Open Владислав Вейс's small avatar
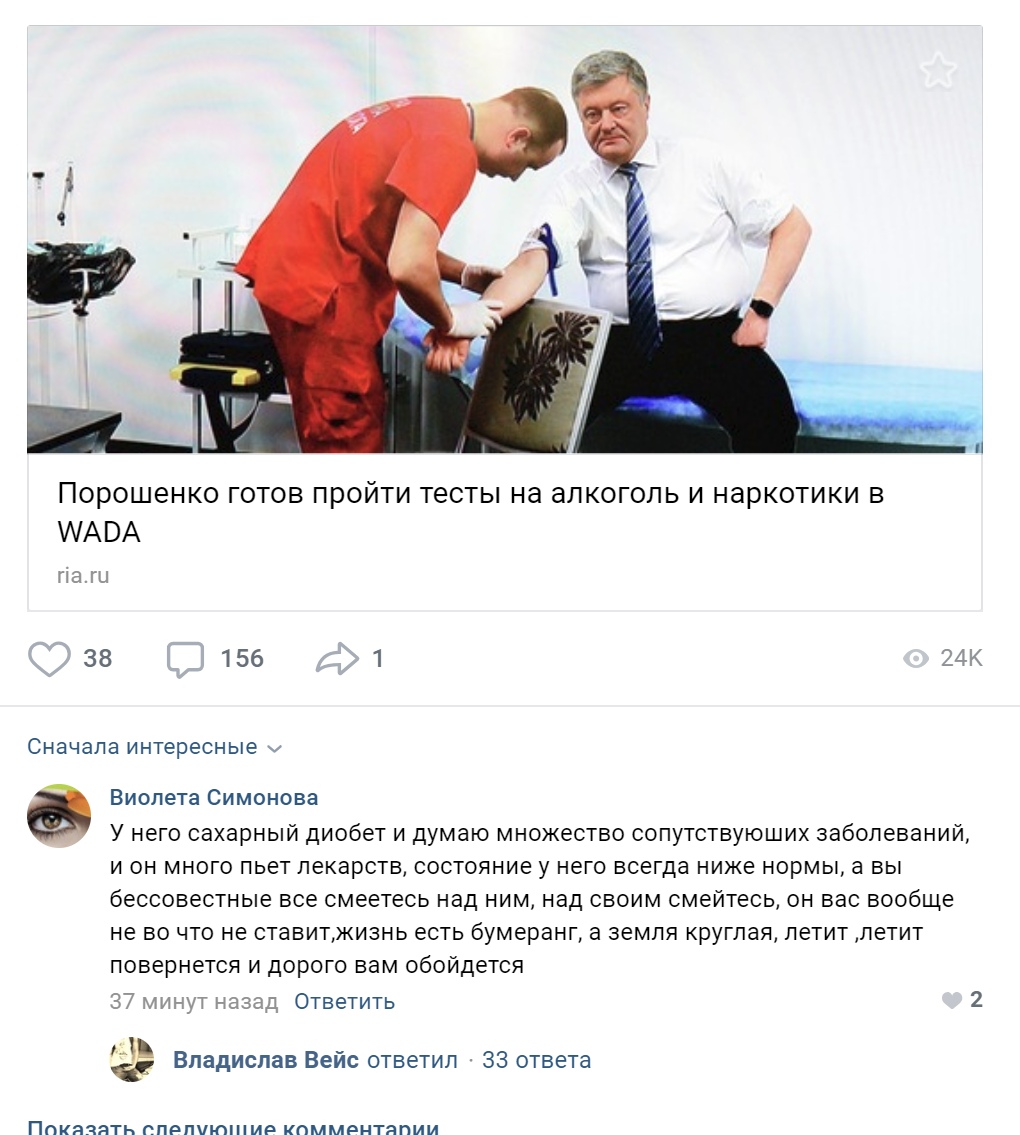The width and height of the screenshot is (1020, 1135). click(x=132, y=1060)
